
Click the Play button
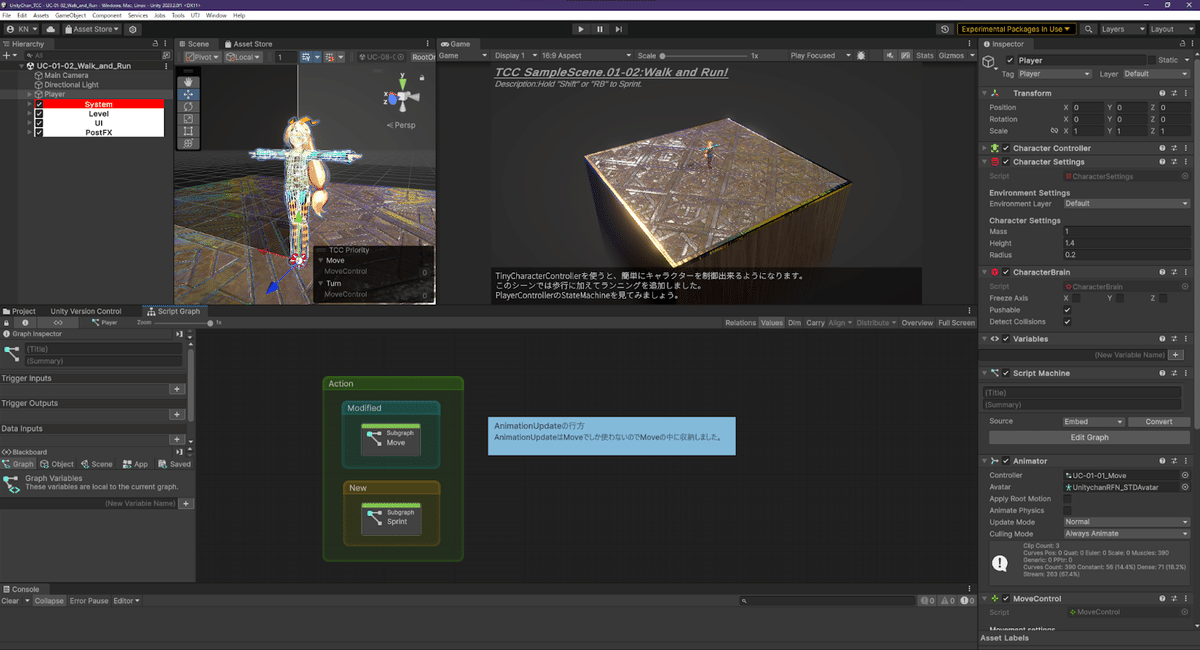(x=581, y=29)
